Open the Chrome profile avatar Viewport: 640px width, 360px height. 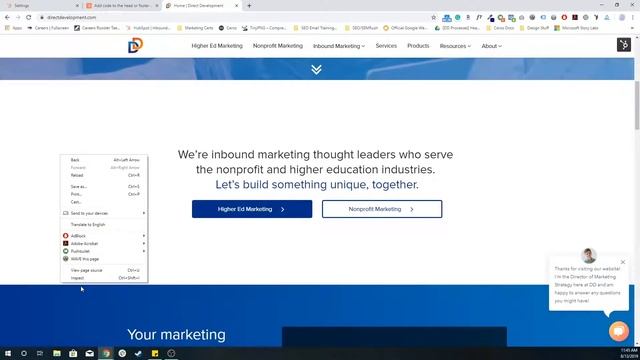click(622, 18)
